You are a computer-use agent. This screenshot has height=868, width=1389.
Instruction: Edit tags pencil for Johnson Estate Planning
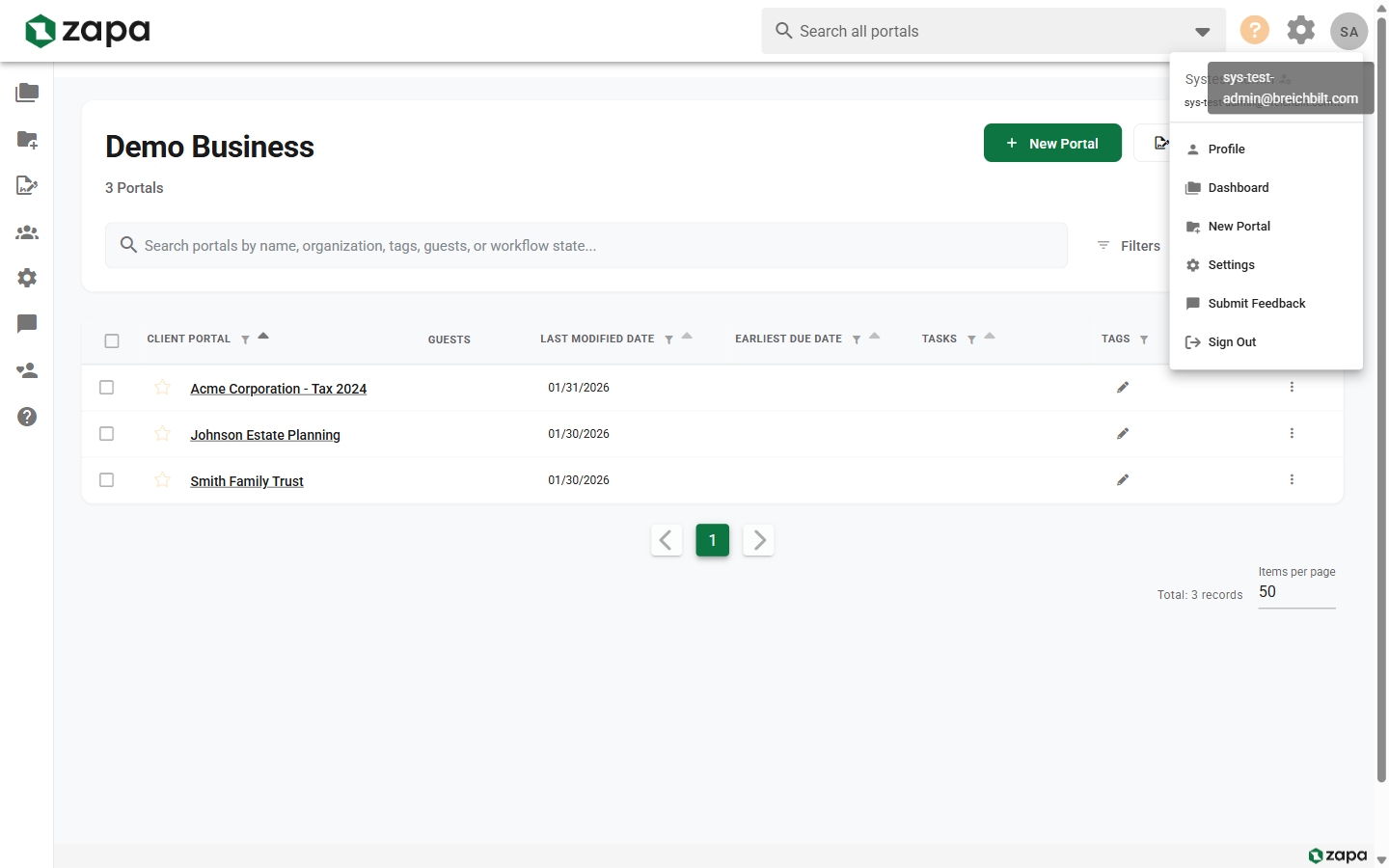click(1123, 434)
